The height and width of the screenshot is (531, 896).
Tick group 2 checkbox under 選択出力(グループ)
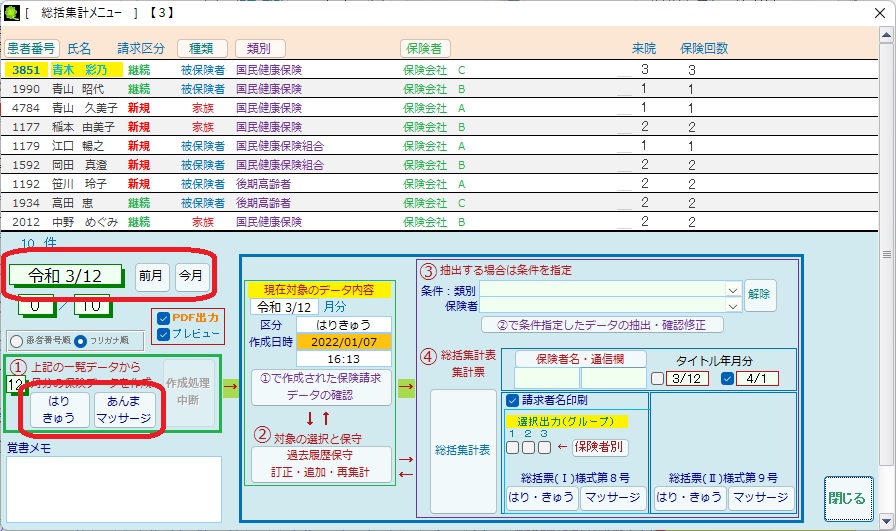pyautogui.click(x=529, y=447)
